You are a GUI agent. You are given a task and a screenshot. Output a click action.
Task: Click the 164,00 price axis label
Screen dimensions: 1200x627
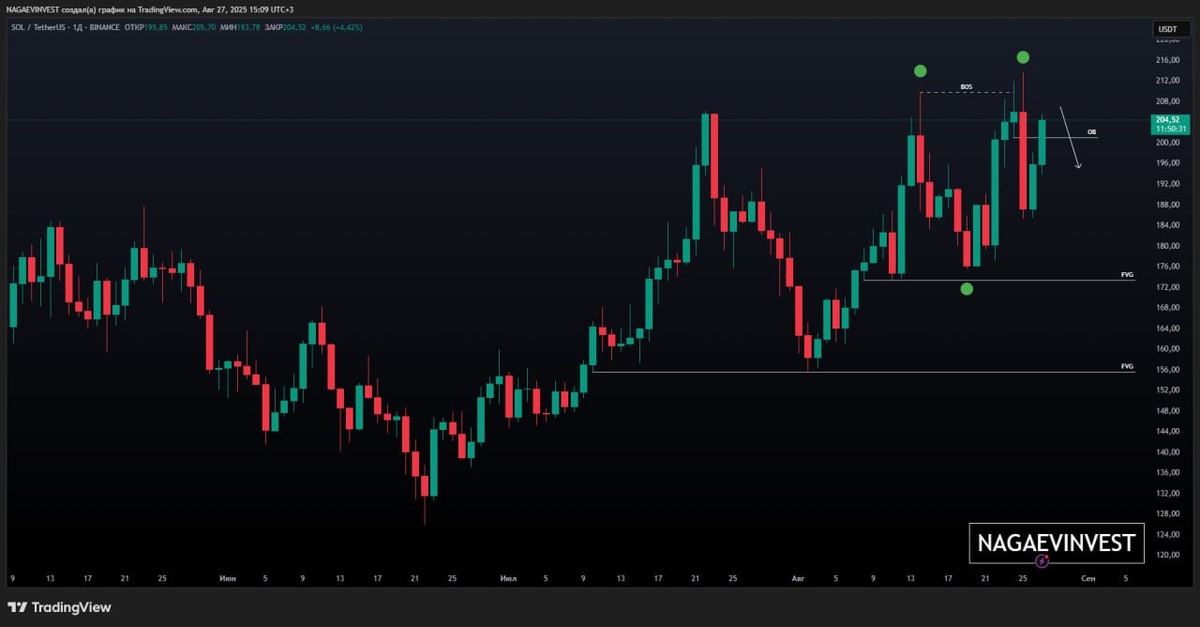[x=1166, y=328]
